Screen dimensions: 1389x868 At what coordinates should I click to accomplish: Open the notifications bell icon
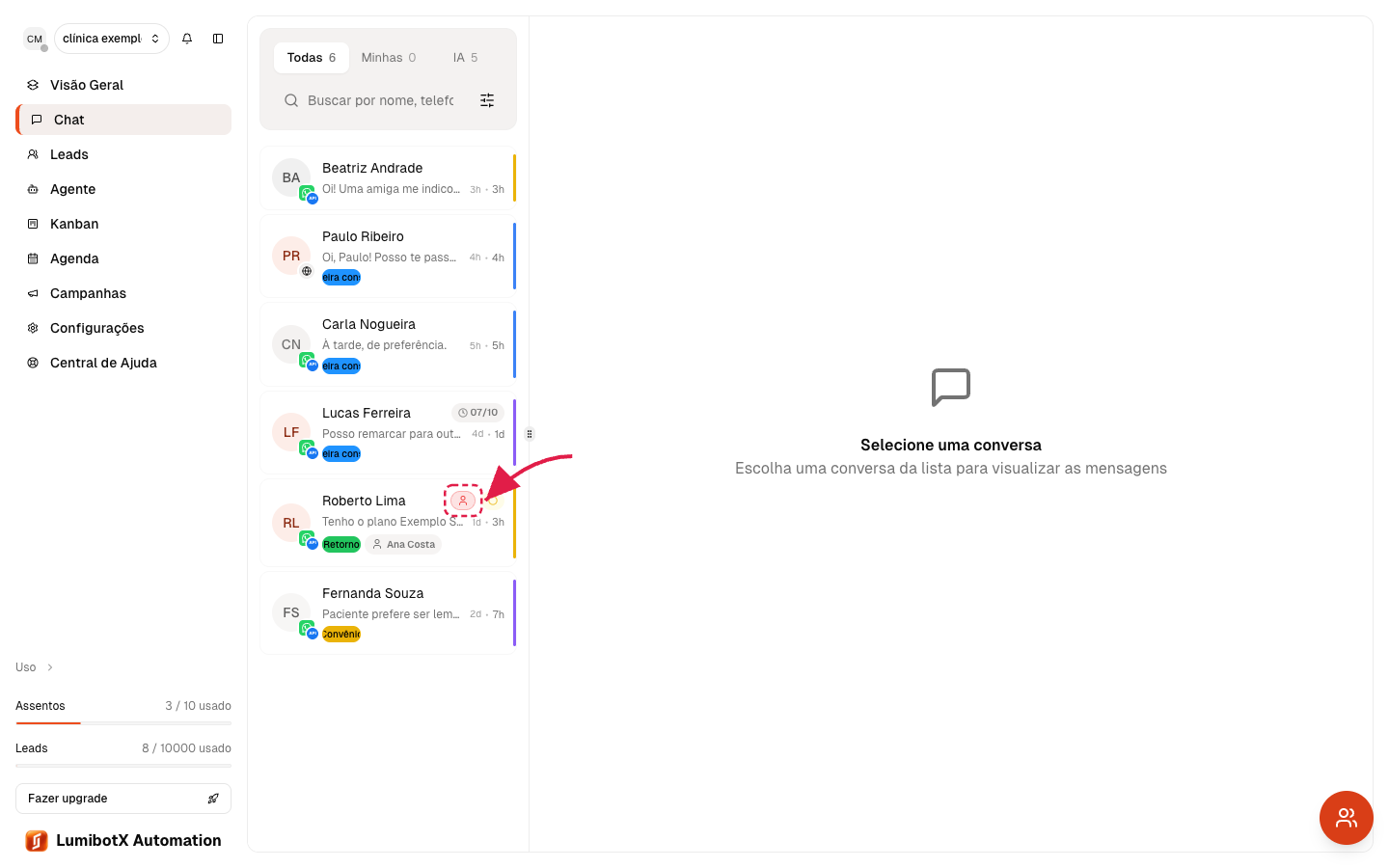coord(187,39)
